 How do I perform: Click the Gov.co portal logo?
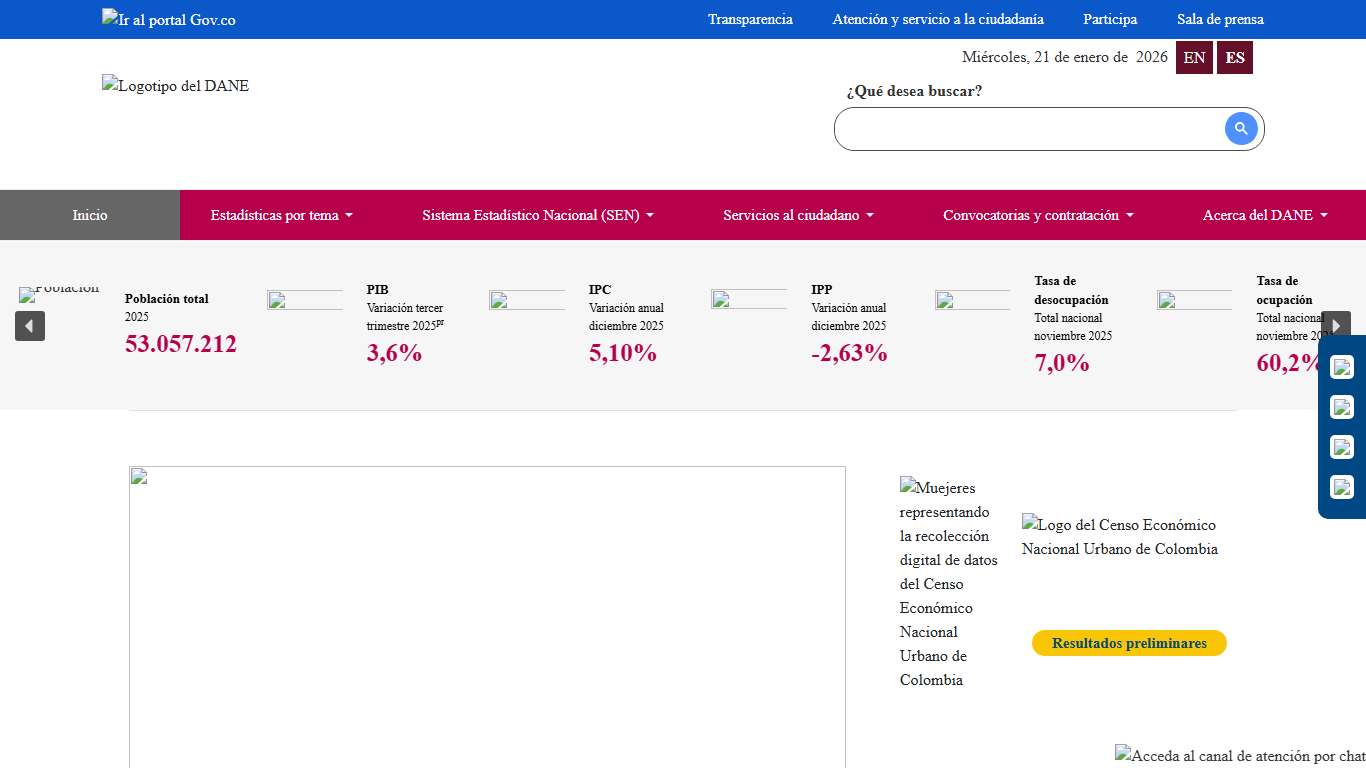(x=169, y=19)
